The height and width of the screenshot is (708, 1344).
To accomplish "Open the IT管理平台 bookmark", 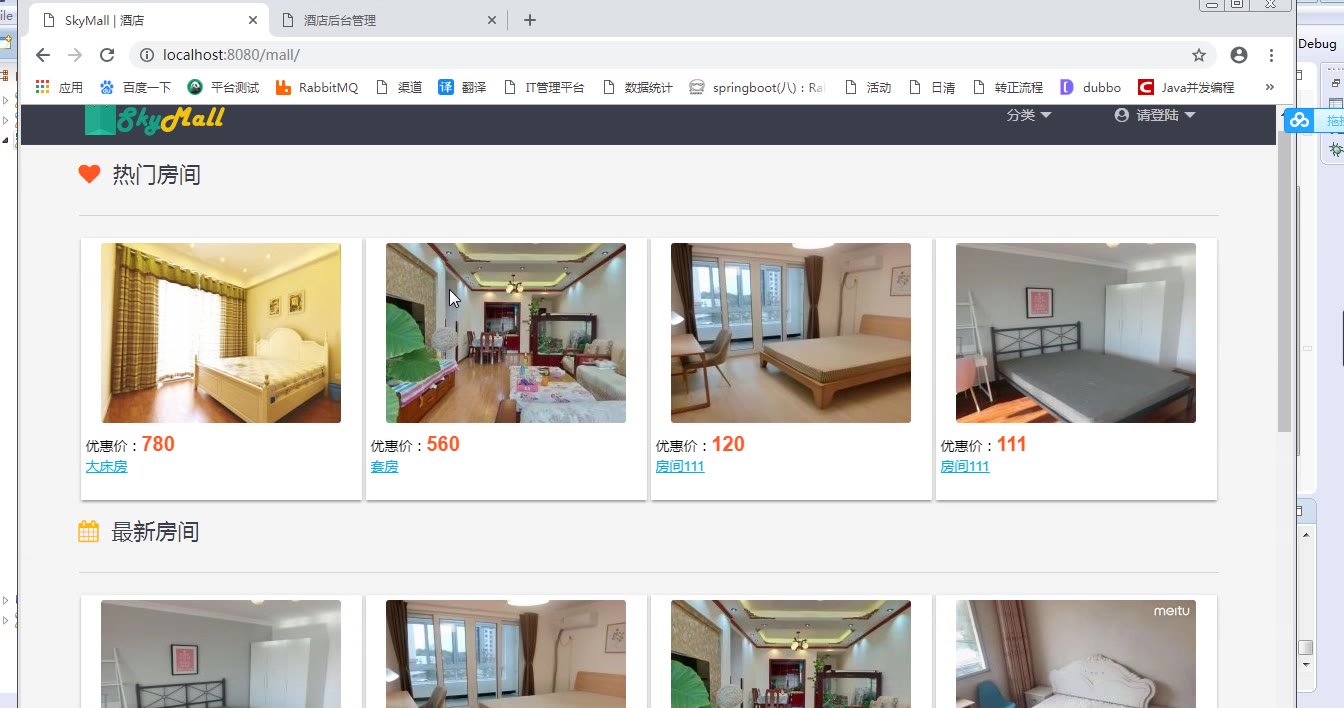I will pyautogui.click(x=544, y=87).
